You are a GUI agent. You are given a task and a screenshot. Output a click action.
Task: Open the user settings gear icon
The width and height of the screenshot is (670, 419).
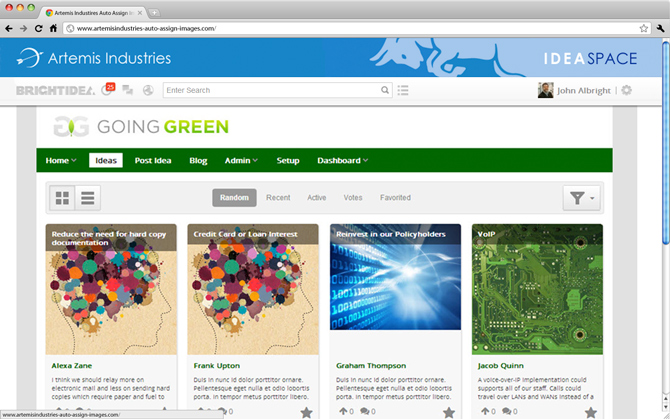(626, 90)
